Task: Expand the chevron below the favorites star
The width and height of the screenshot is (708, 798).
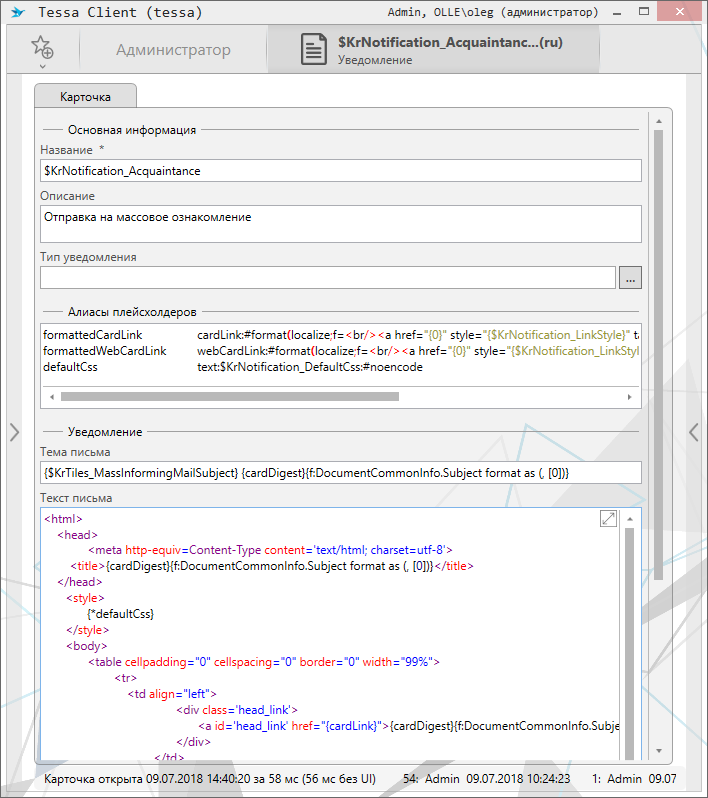Action: click(42, 67)
